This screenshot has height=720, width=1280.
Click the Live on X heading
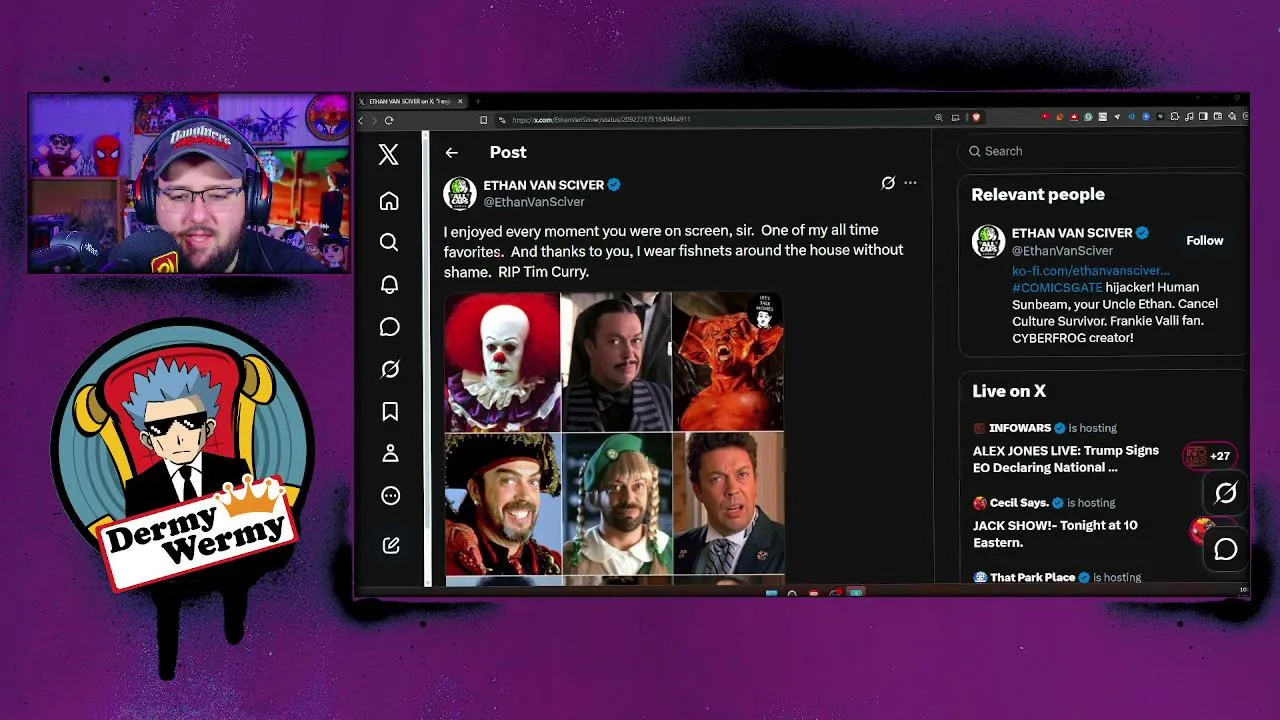tap(1009, 392)
